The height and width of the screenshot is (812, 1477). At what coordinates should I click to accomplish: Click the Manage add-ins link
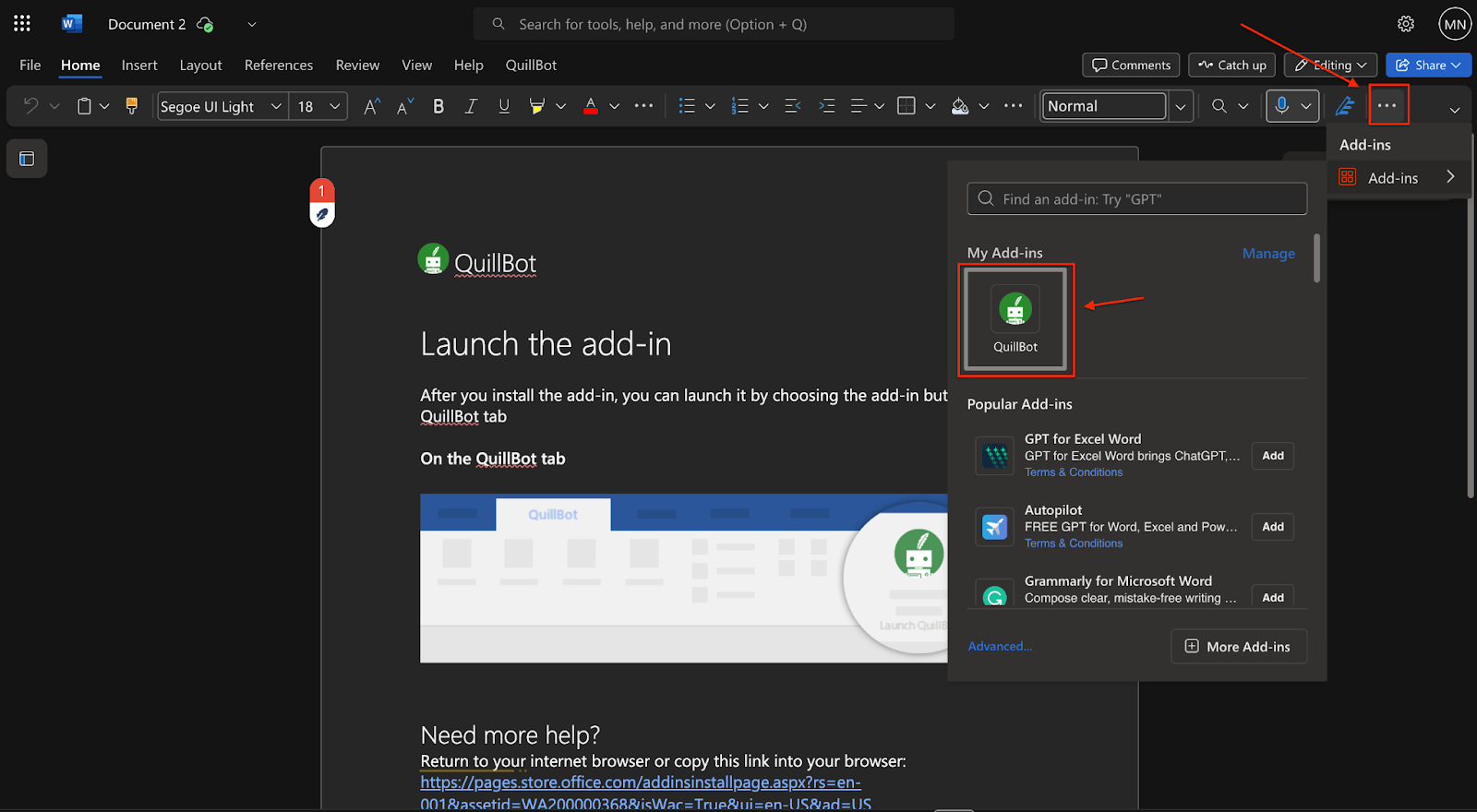(1268, 254)
